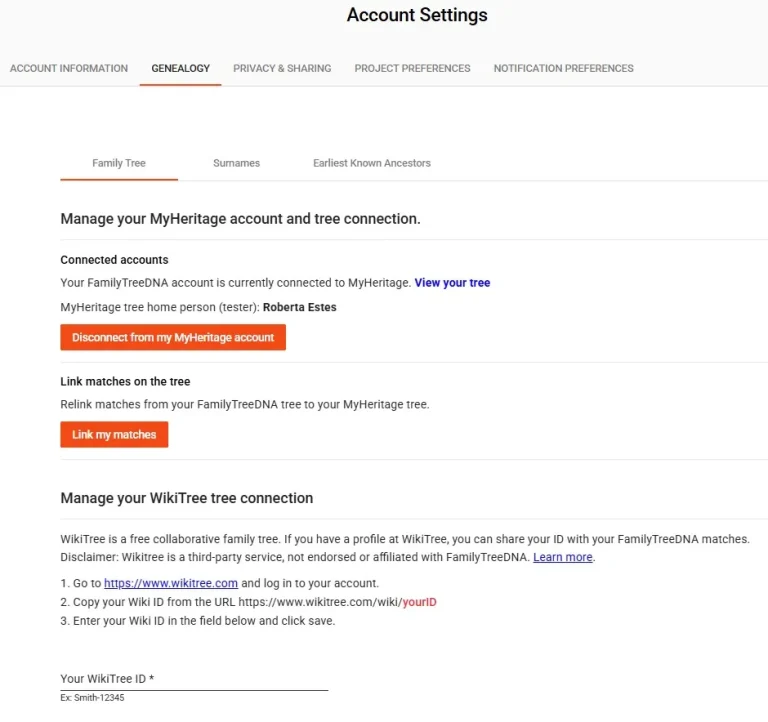This screenshot has height=722, width=768.
Task: Click the Roberta Estes tester name
Action: point(300,307)
